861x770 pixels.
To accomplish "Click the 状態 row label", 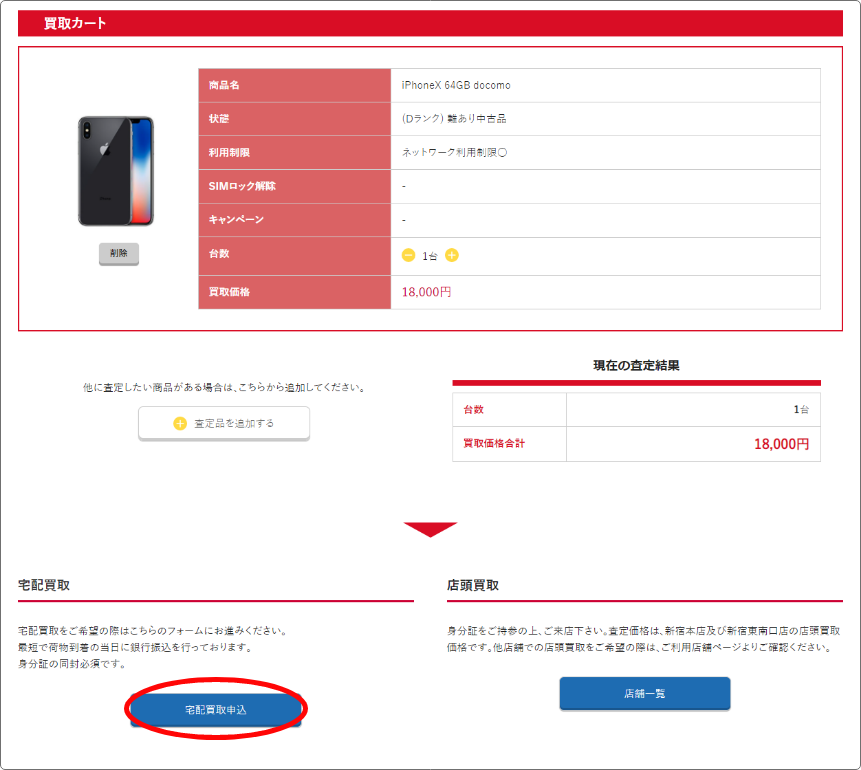I will [x=219, y=119].
